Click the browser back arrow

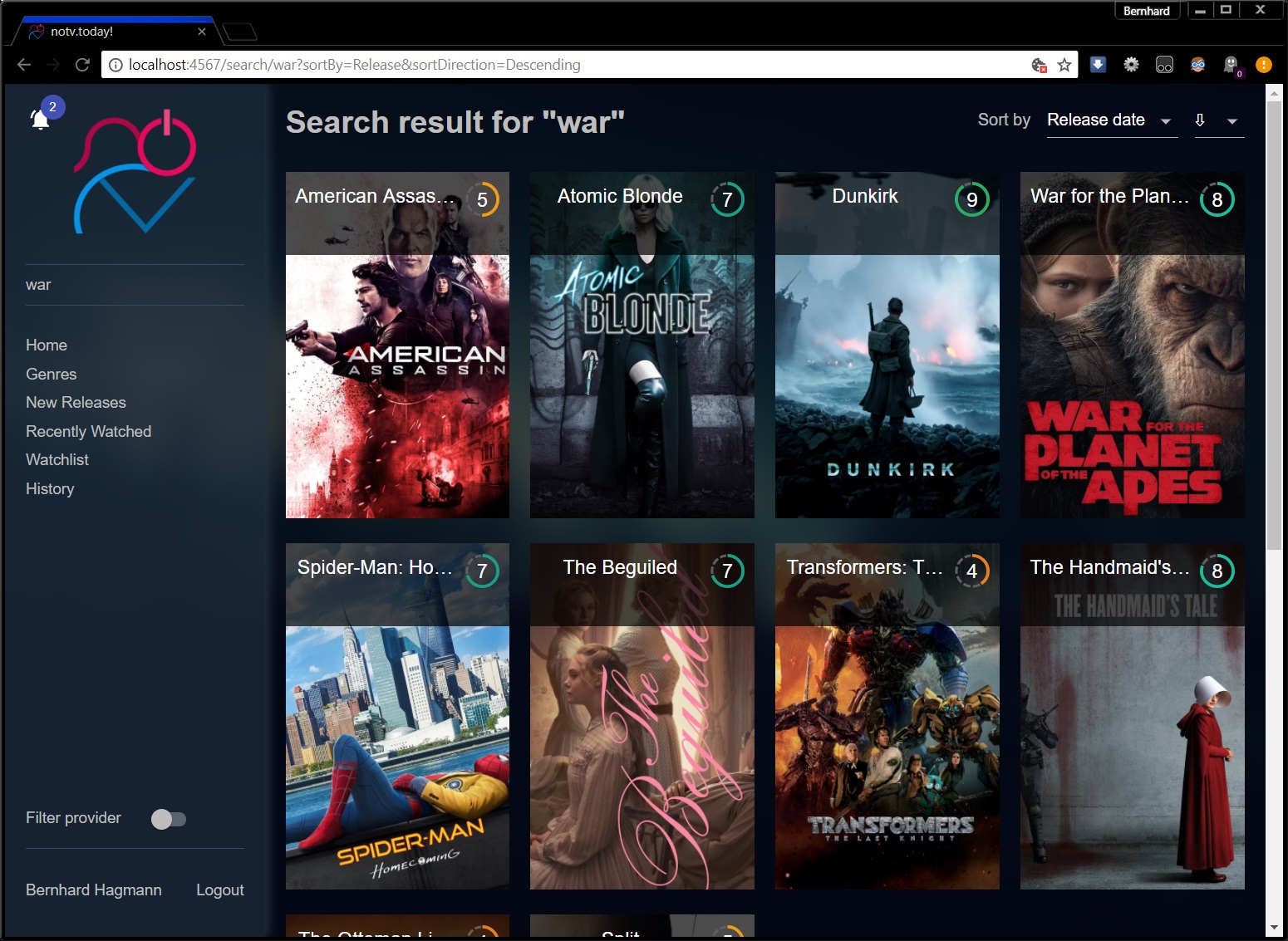[x=24, y=65]
